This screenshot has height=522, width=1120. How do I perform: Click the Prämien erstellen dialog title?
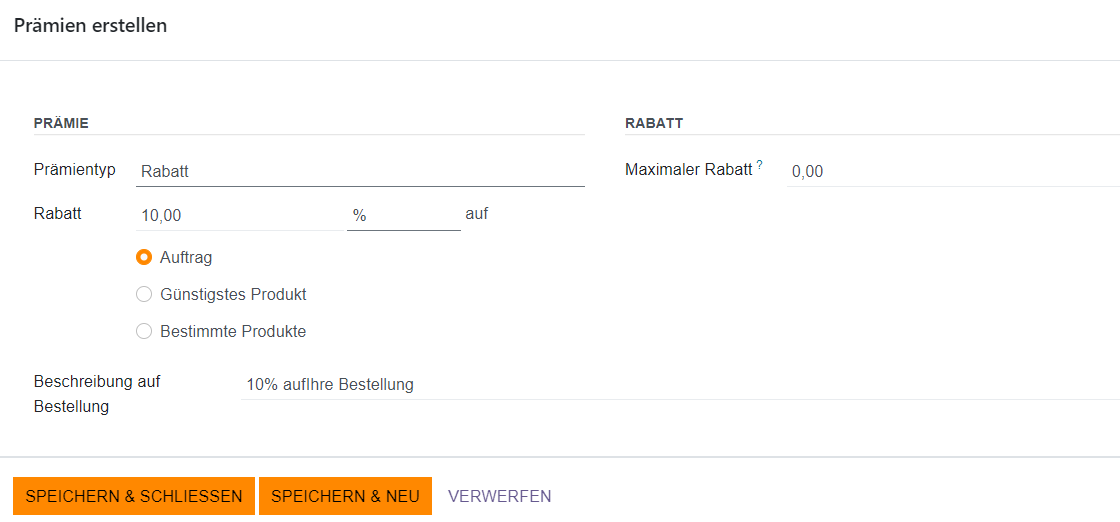coord(90,26)
